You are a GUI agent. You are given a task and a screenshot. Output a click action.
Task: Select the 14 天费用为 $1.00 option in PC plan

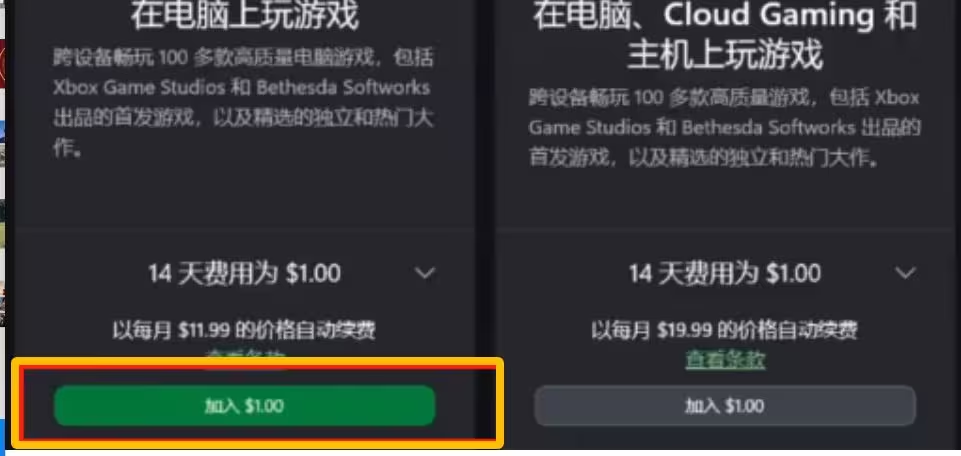[x=245, y=273]
